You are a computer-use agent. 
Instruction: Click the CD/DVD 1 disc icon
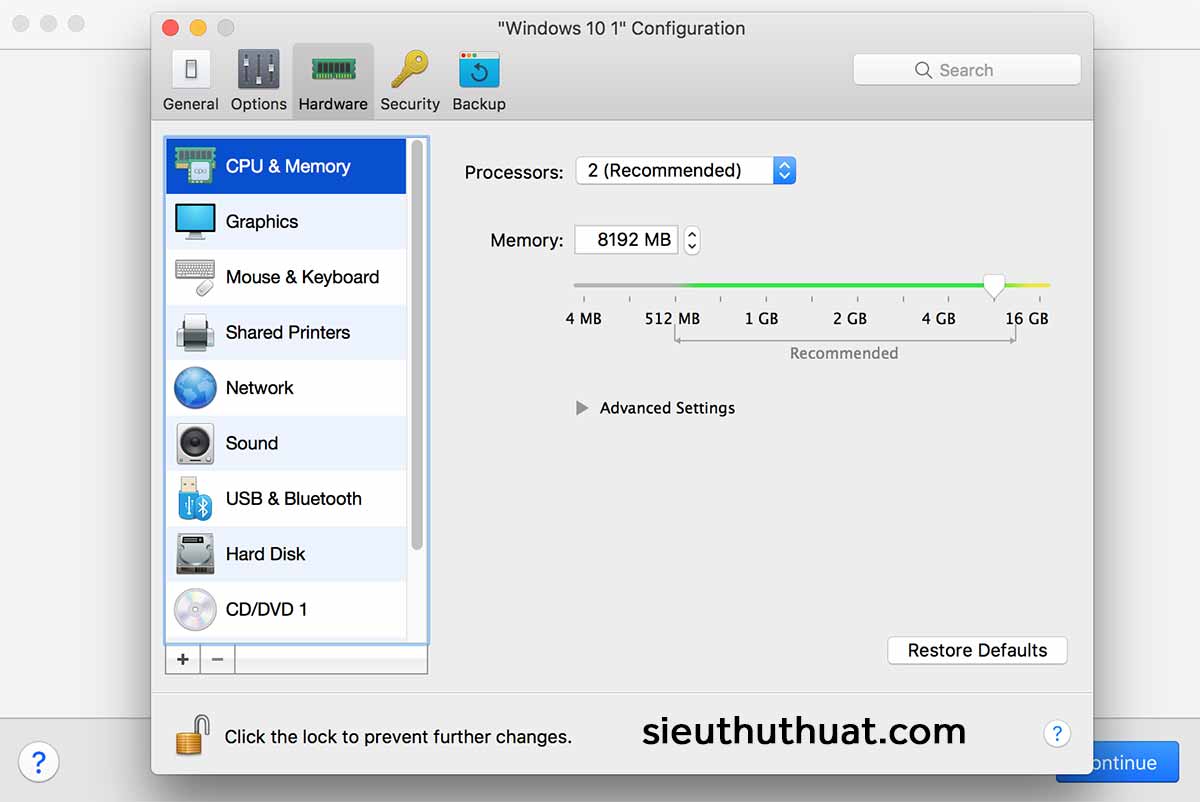[x=195, y=609]
